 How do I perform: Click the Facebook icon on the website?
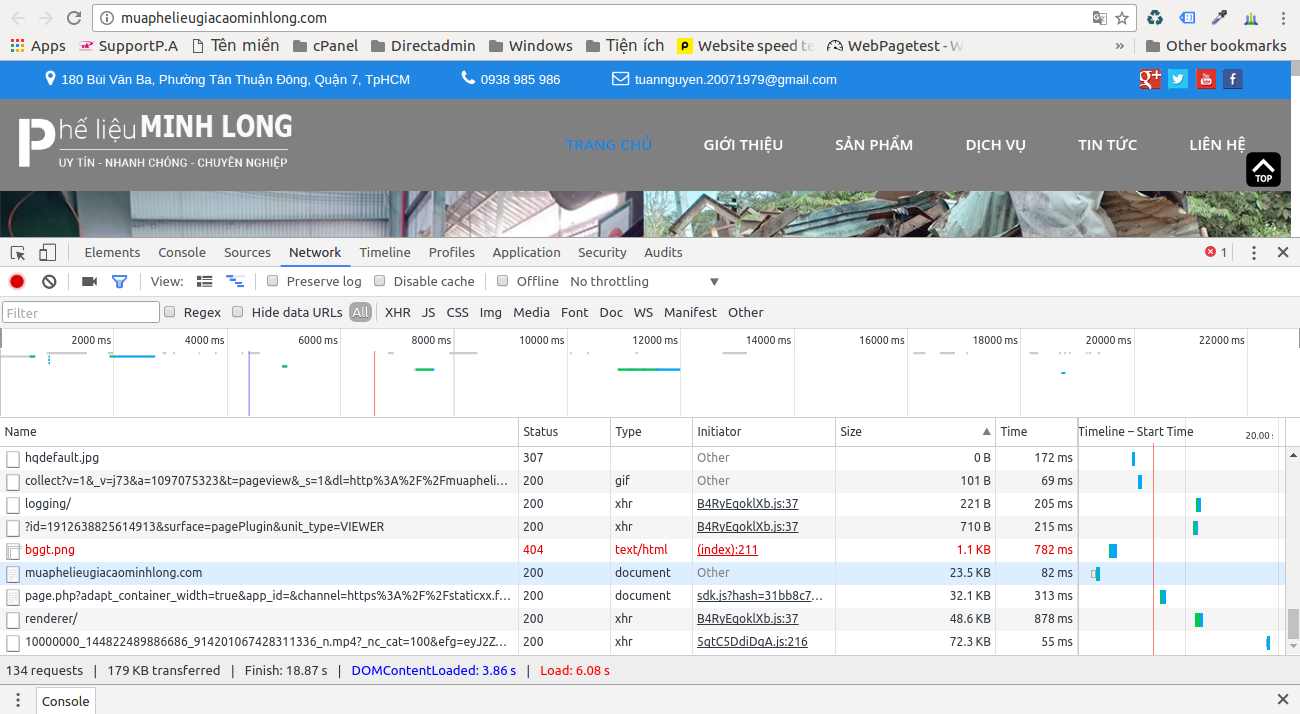[x=1233, y=79]
